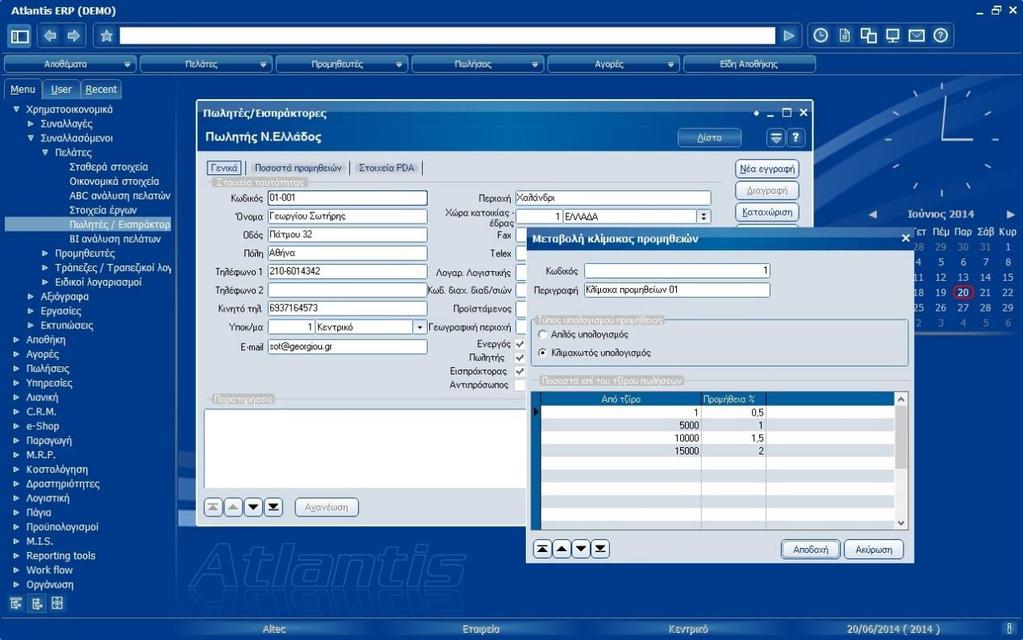Open the Είδη Αποθήκης toolbar button

749,64
